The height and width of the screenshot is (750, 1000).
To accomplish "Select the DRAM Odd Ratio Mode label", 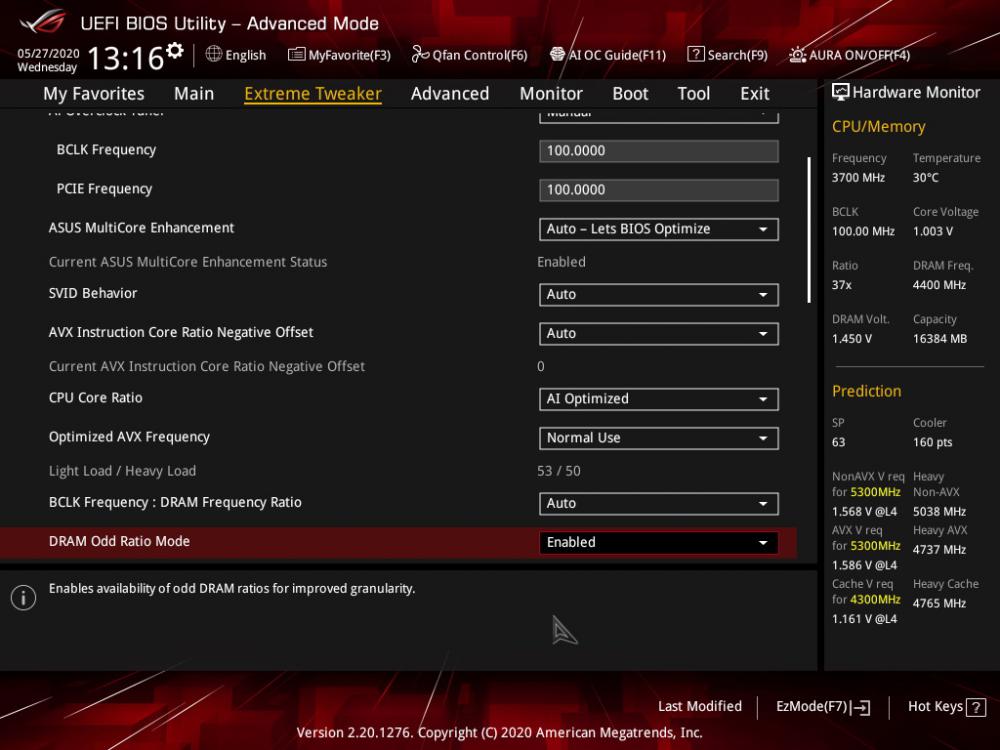I will click(x=119, y=541).
